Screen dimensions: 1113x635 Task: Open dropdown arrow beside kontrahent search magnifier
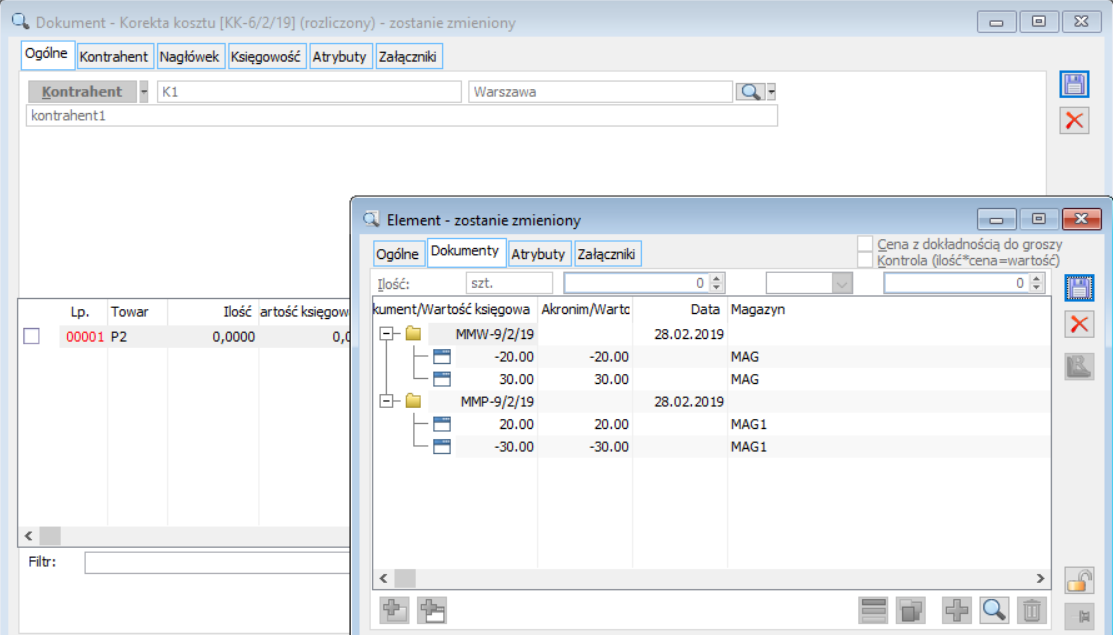772,92
